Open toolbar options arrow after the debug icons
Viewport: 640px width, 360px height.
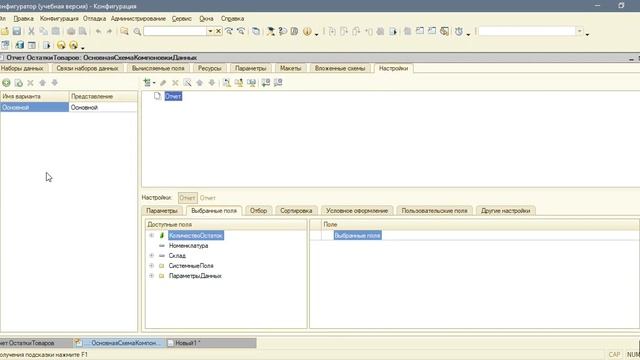[x=82, y=48]
